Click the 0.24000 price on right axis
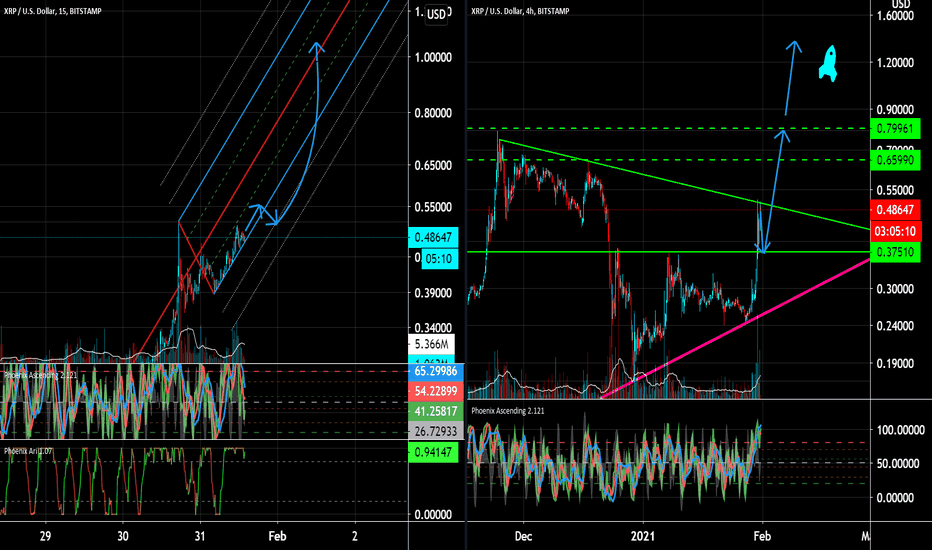The width and height of the screenshot is (932, 550). tap(895, 326)
